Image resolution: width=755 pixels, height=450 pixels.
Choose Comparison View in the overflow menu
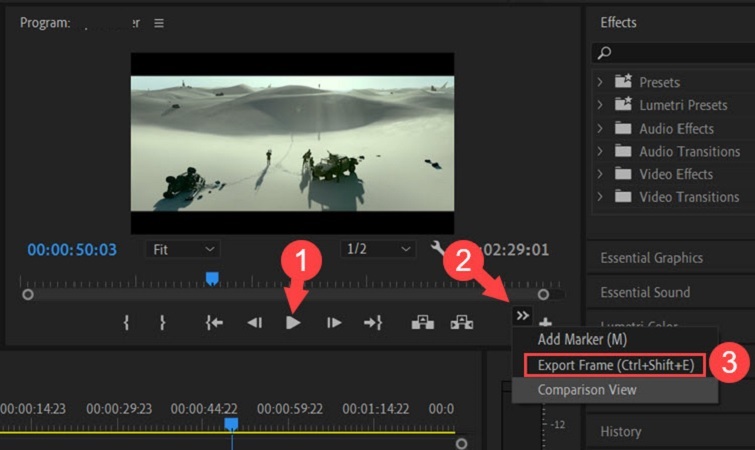coord(586,389)
